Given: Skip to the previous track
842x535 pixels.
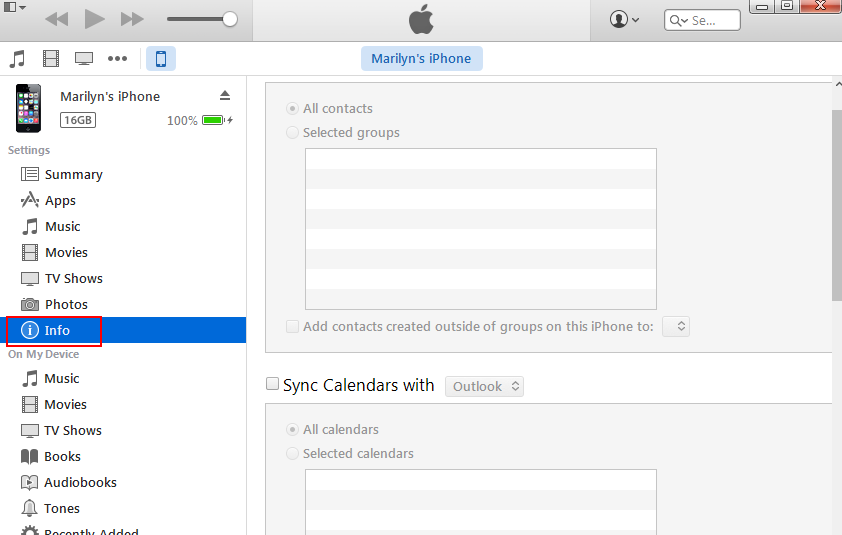Looking at the screenshot, I should [x=57, y=19].
